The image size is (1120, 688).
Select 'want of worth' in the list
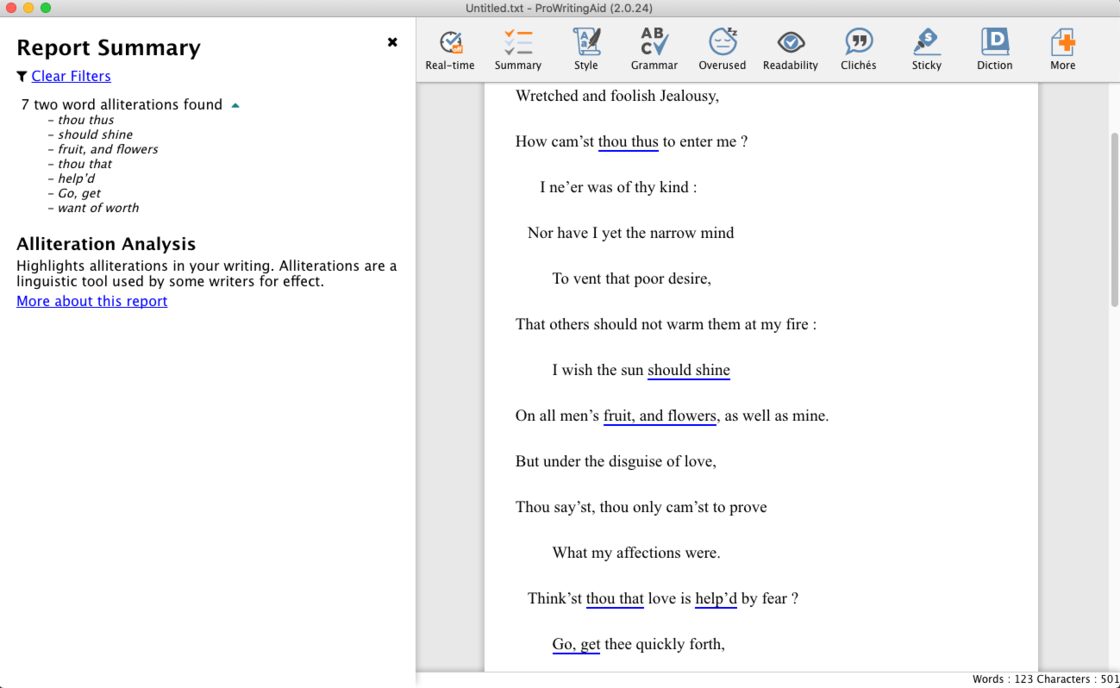coord(99,208)
